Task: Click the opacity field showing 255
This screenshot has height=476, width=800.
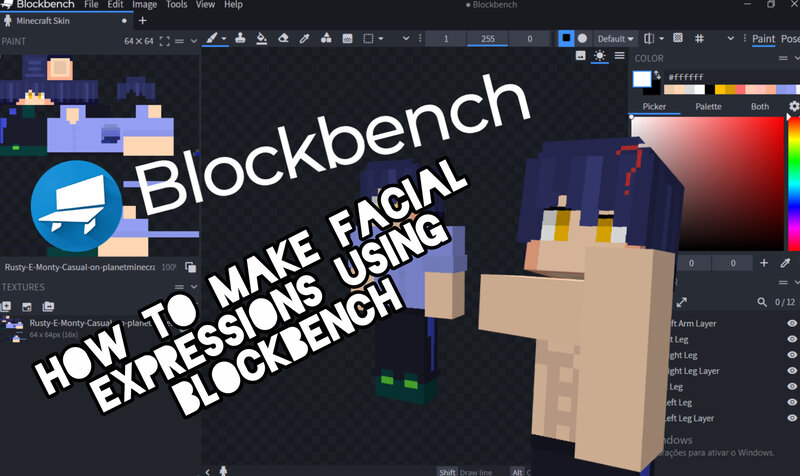Action: pyautogui.click(x=488, y=39)
